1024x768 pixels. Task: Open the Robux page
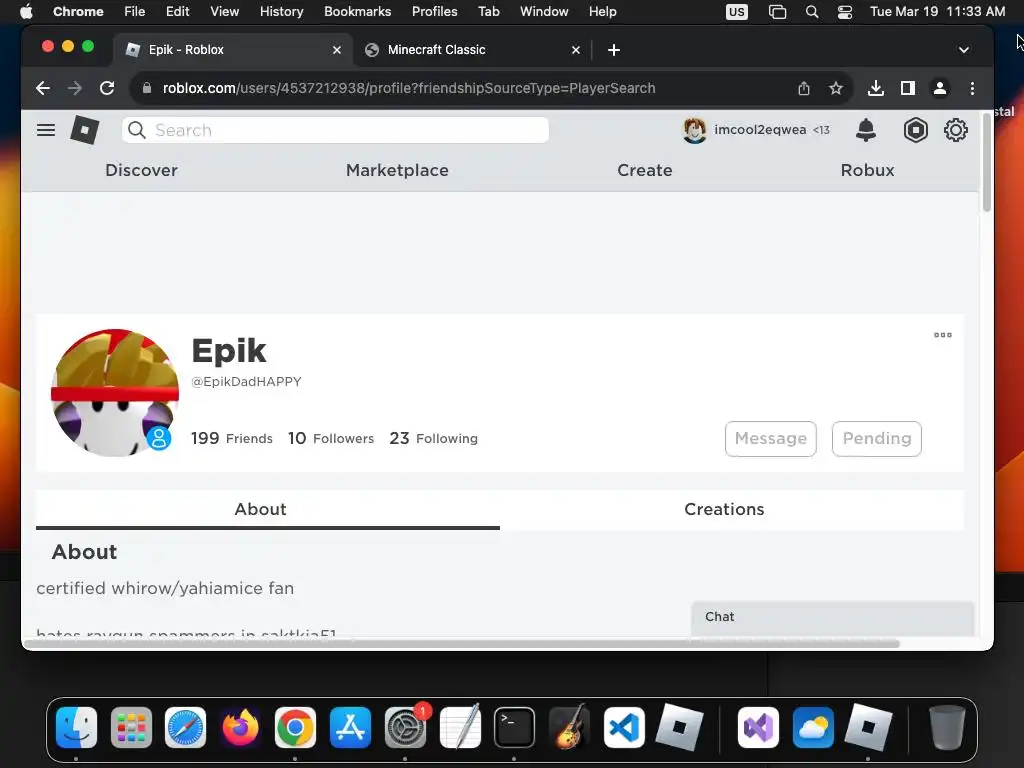point(867,170)
